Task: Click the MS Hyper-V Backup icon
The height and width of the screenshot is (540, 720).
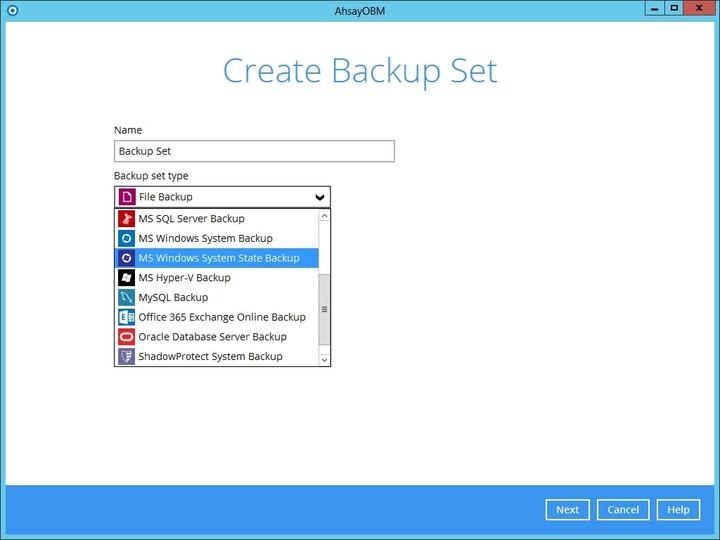Action: 126,277
